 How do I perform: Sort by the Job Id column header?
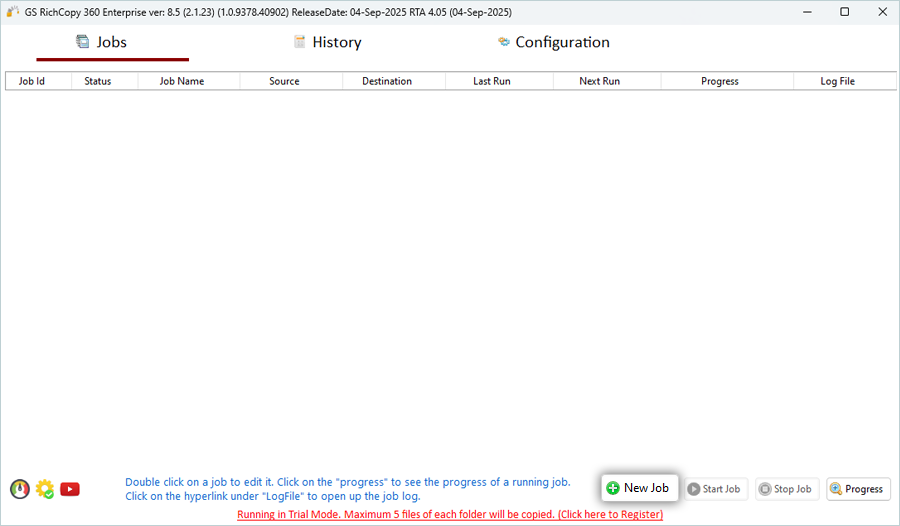(x=32, y=81)
